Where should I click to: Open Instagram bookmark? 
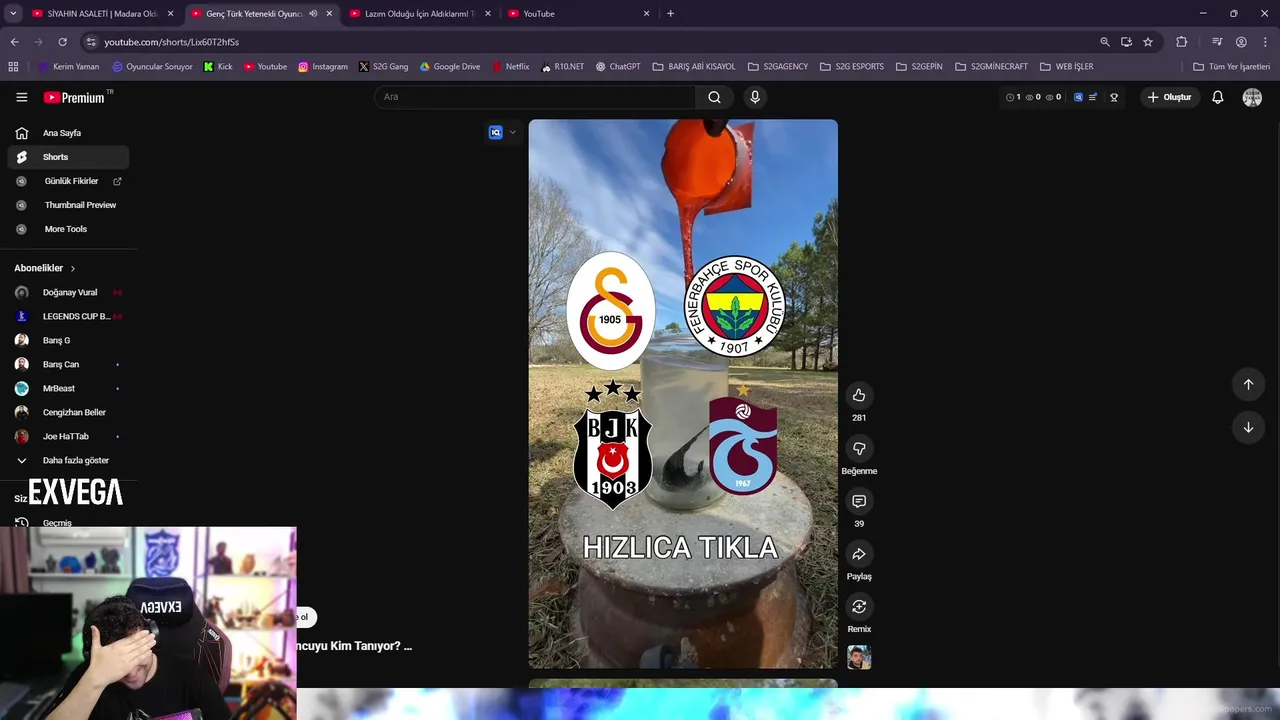click(323, 66)
